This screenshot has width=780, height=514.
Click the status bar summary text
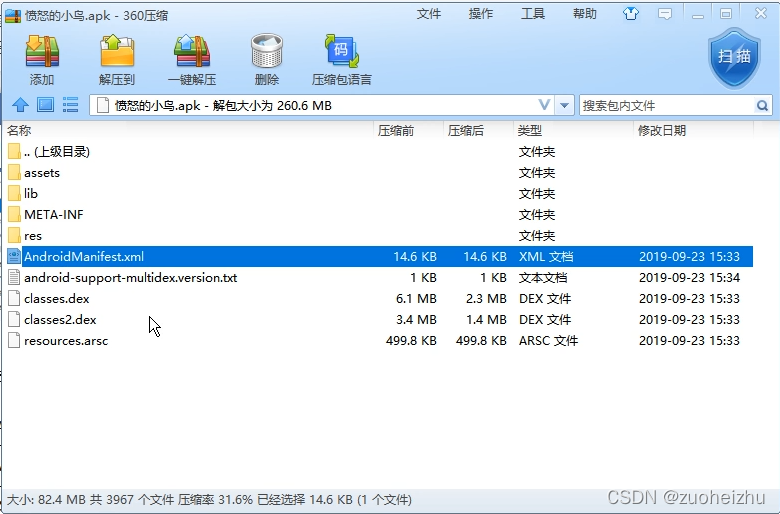click(x=209, y=500)
